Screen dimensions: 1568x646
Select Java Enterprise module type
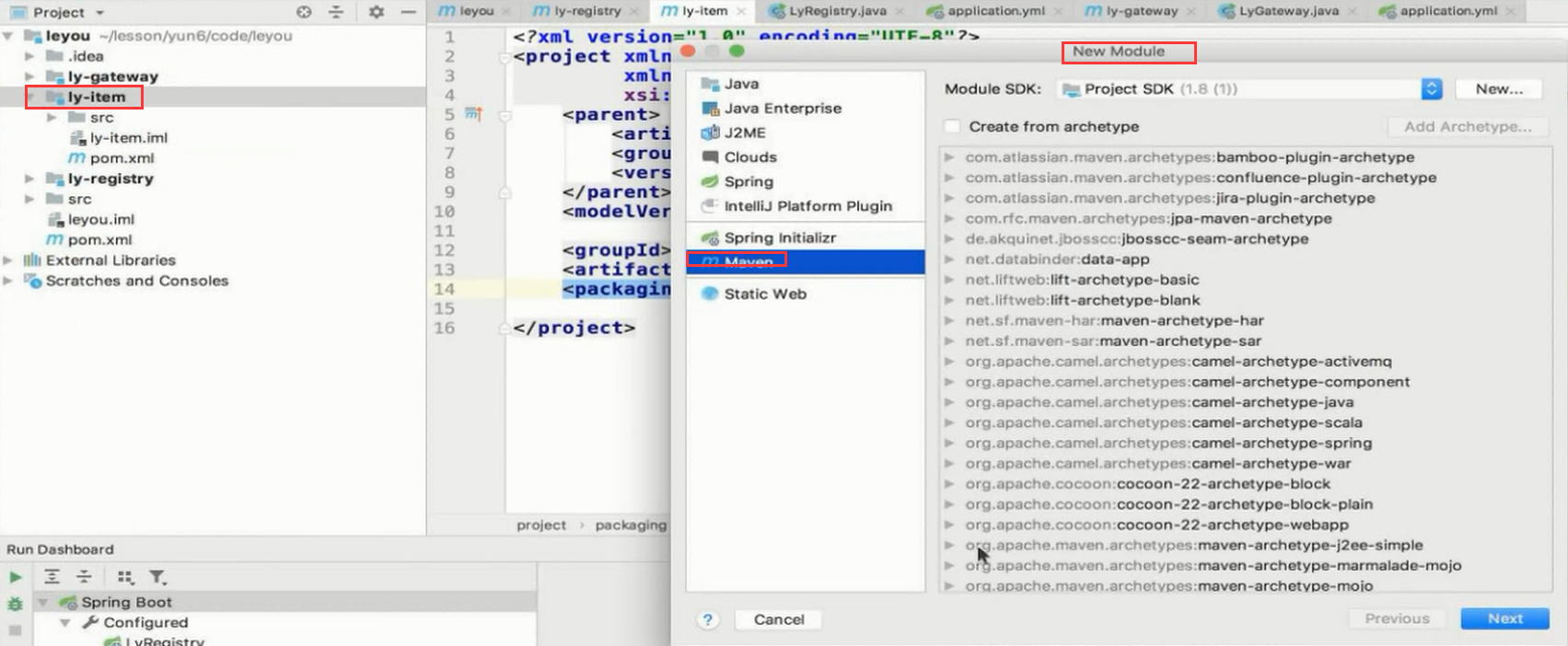tap(806, 108)
